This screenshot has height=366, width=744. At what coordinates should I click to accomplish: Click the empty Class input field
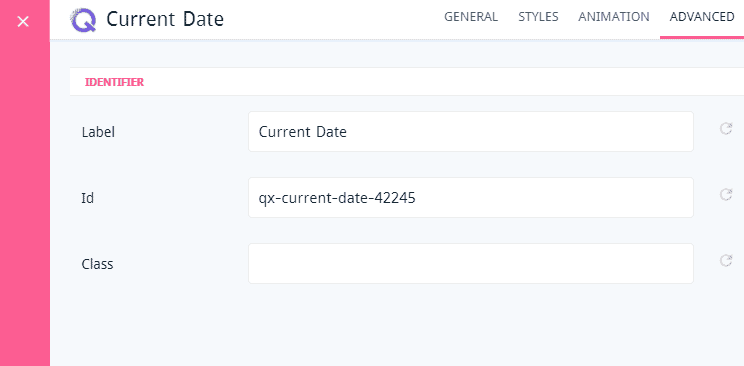pos(471,263)
